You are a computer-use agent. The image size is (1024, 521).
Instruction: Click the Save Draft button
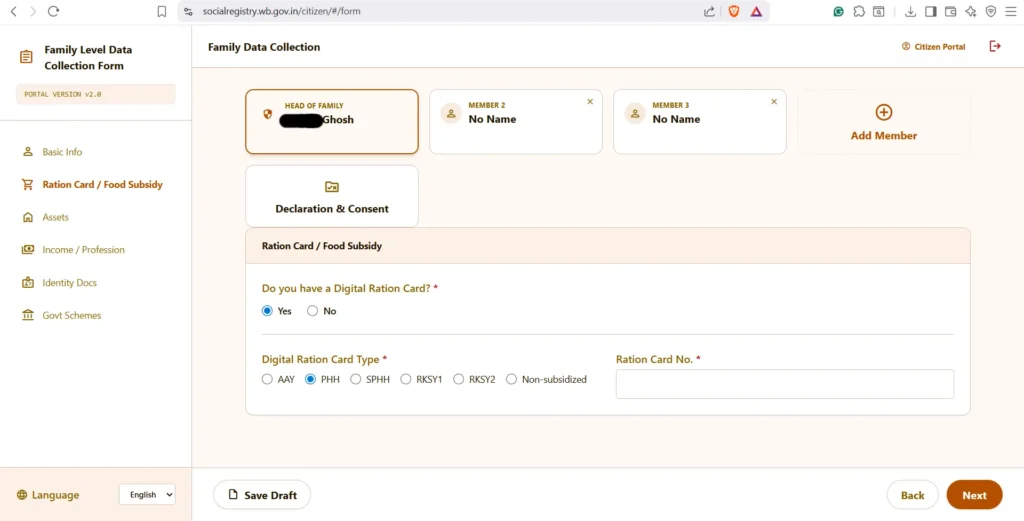click(x=262, y=495)
